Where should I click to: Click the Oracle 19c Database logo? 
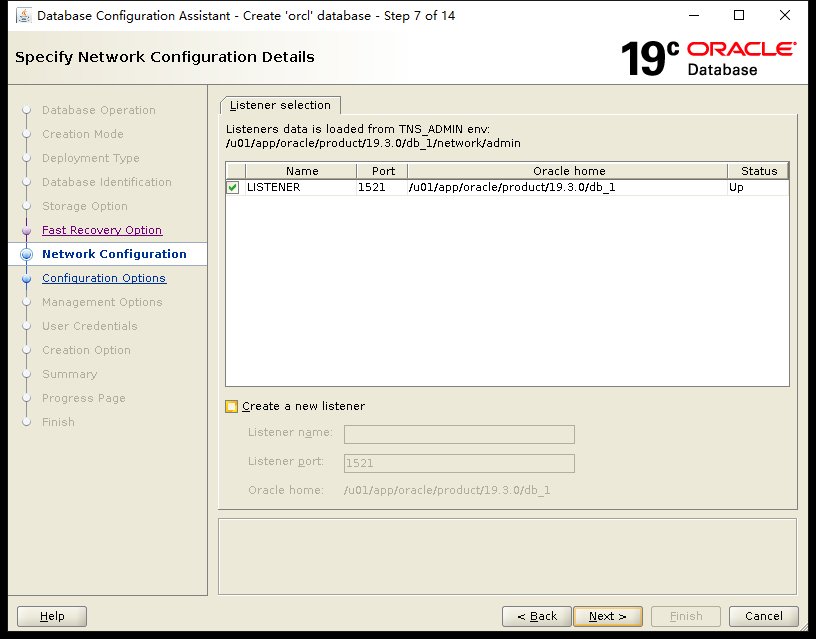709,58
